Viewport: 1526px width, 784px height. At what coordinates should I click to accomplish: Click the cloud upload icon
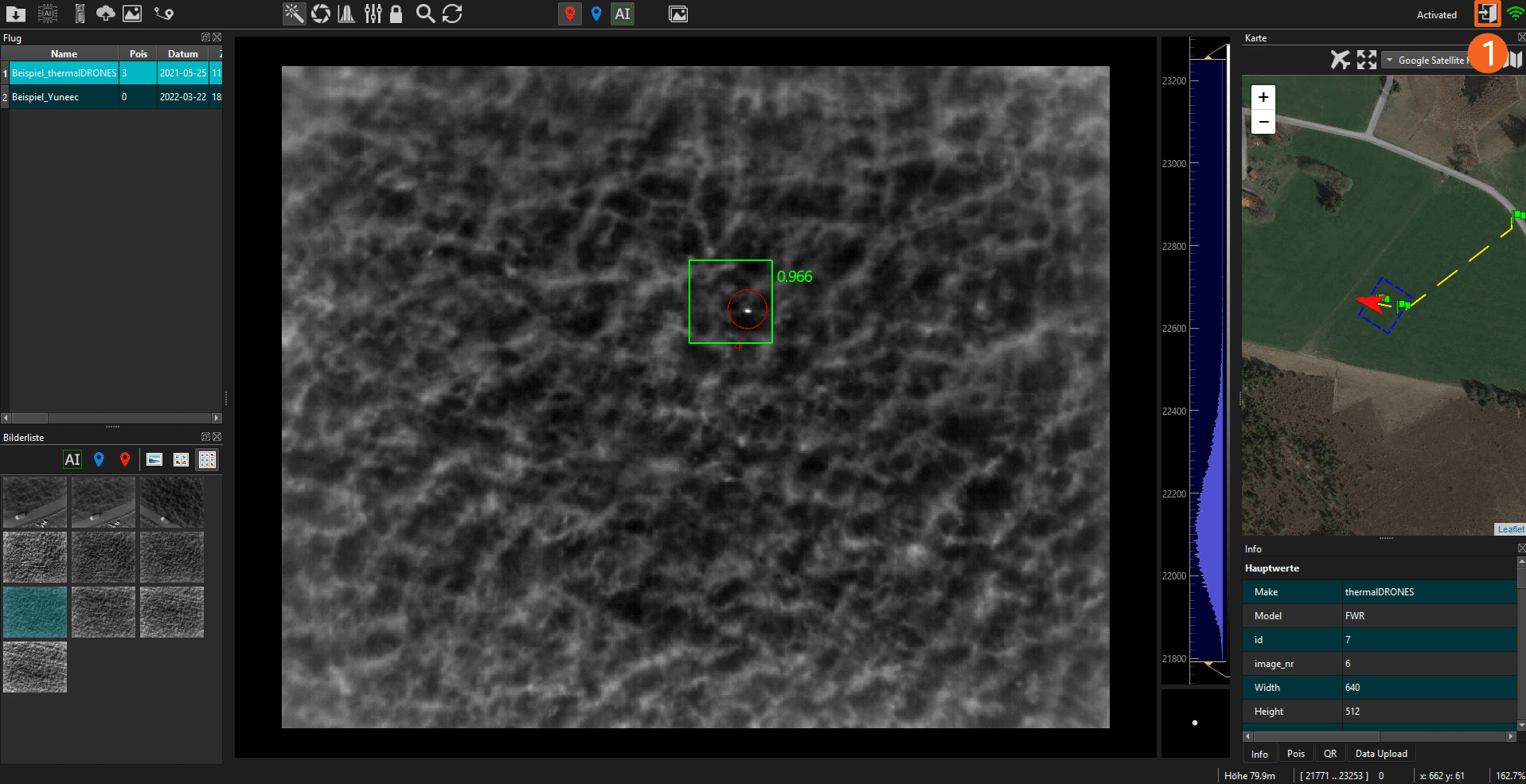pyautogui.click(x=105, y=14)
